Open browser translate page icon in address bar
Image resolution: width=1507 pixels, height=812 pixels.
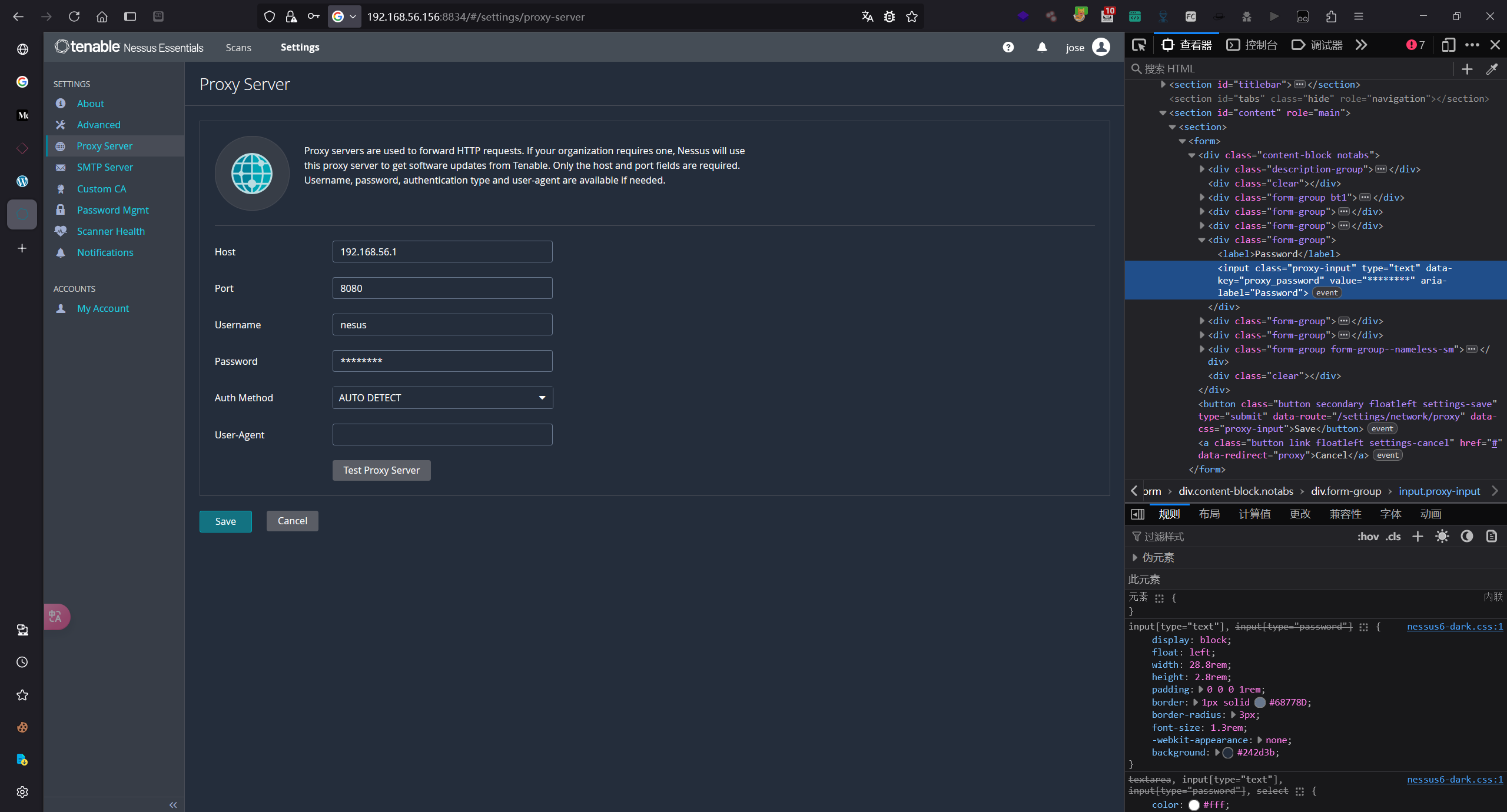[x=867, y=16]
